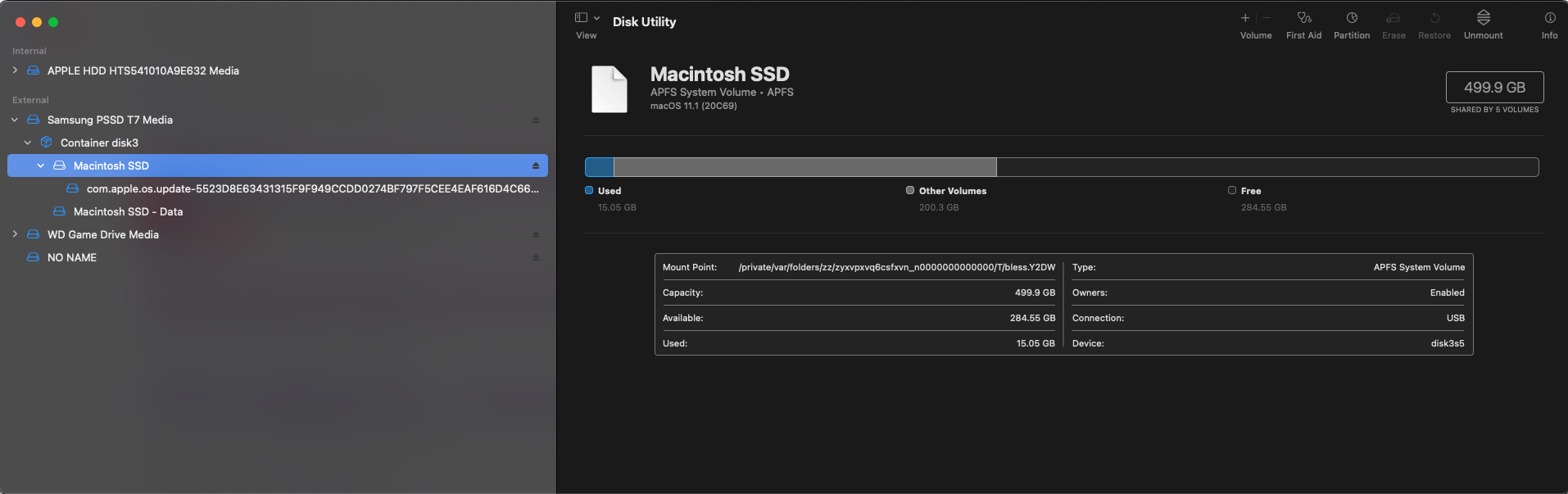This screenshot has width=1568, height=494.
Task: Eject the NO NAME volume
Action: [x=536, y=257]
